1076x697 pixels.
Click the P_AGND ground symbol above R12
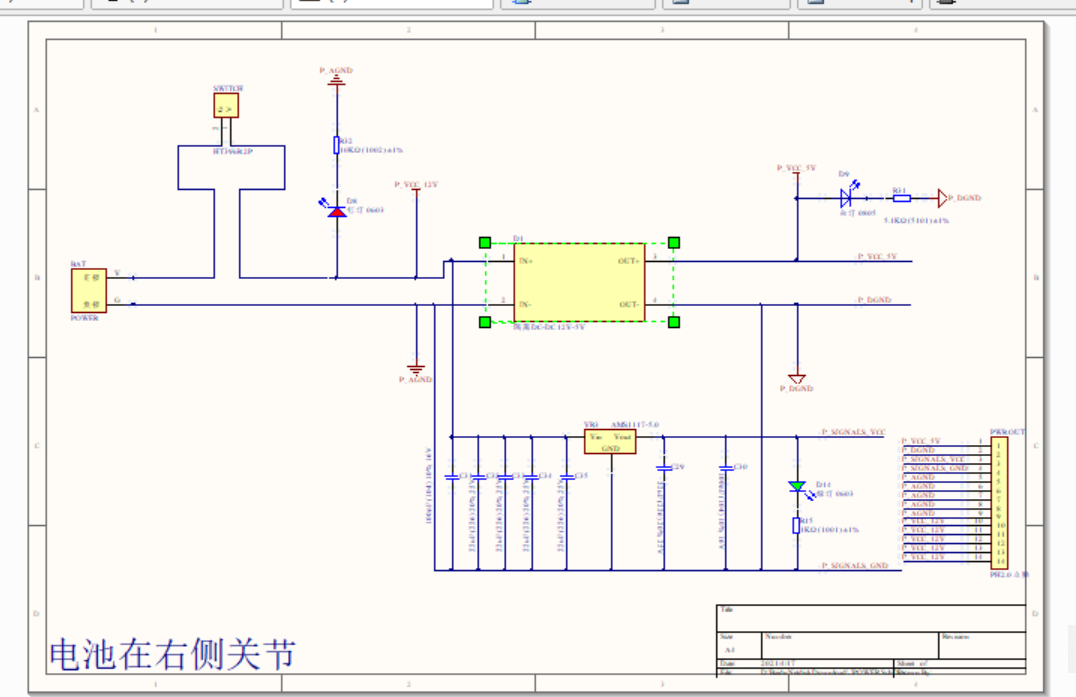336,80
